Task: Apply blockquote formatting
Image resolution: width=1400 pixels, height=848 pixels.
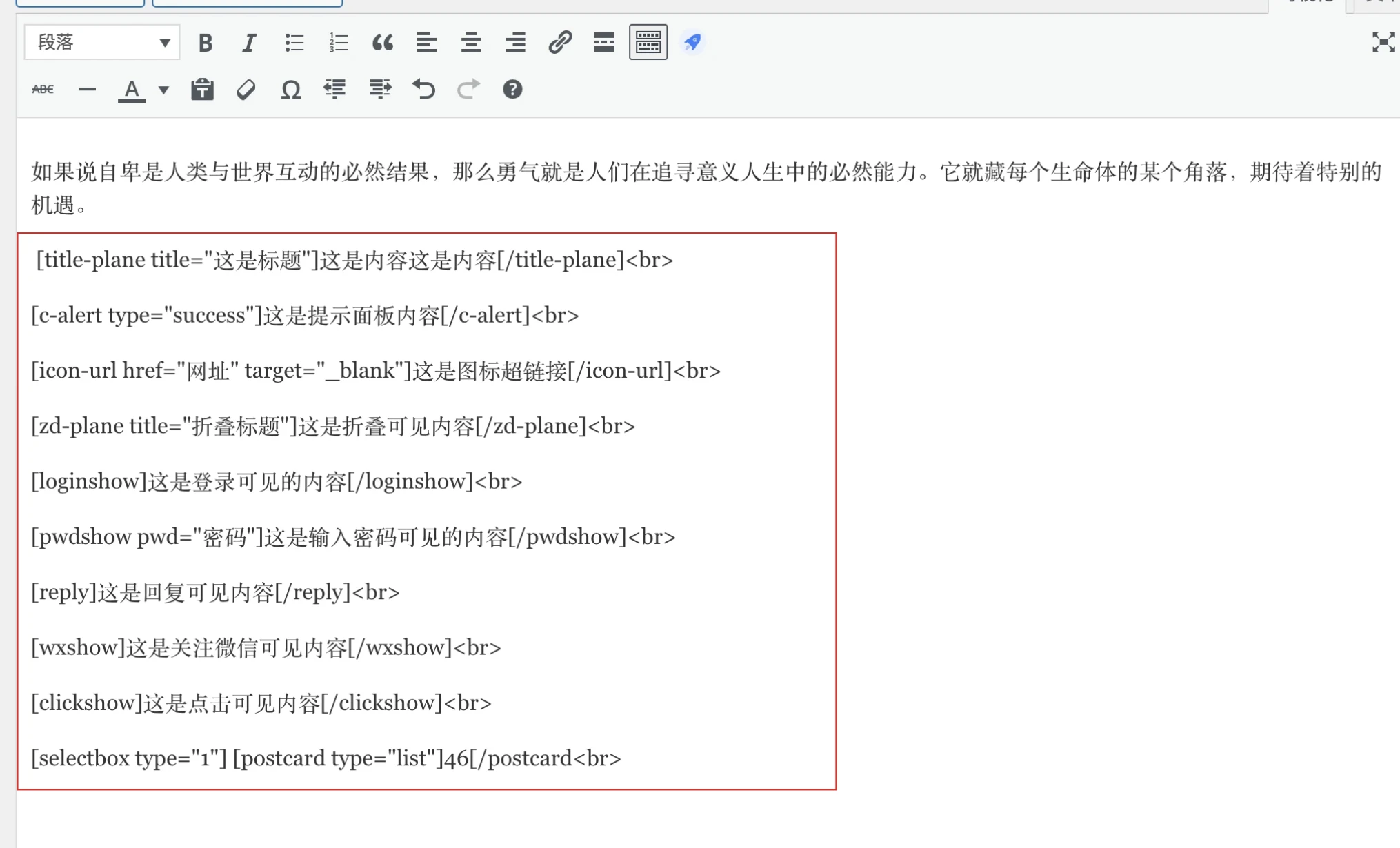Action: 382,43
